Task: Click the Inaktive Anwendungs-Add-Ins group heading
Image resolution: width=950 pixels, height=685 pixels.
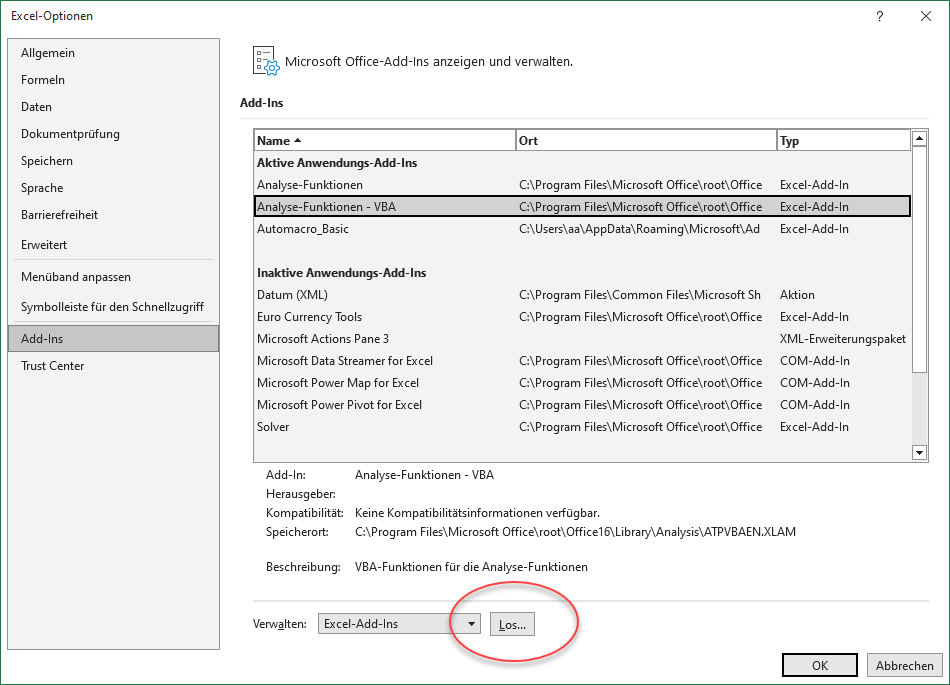Action: point(342,273)
